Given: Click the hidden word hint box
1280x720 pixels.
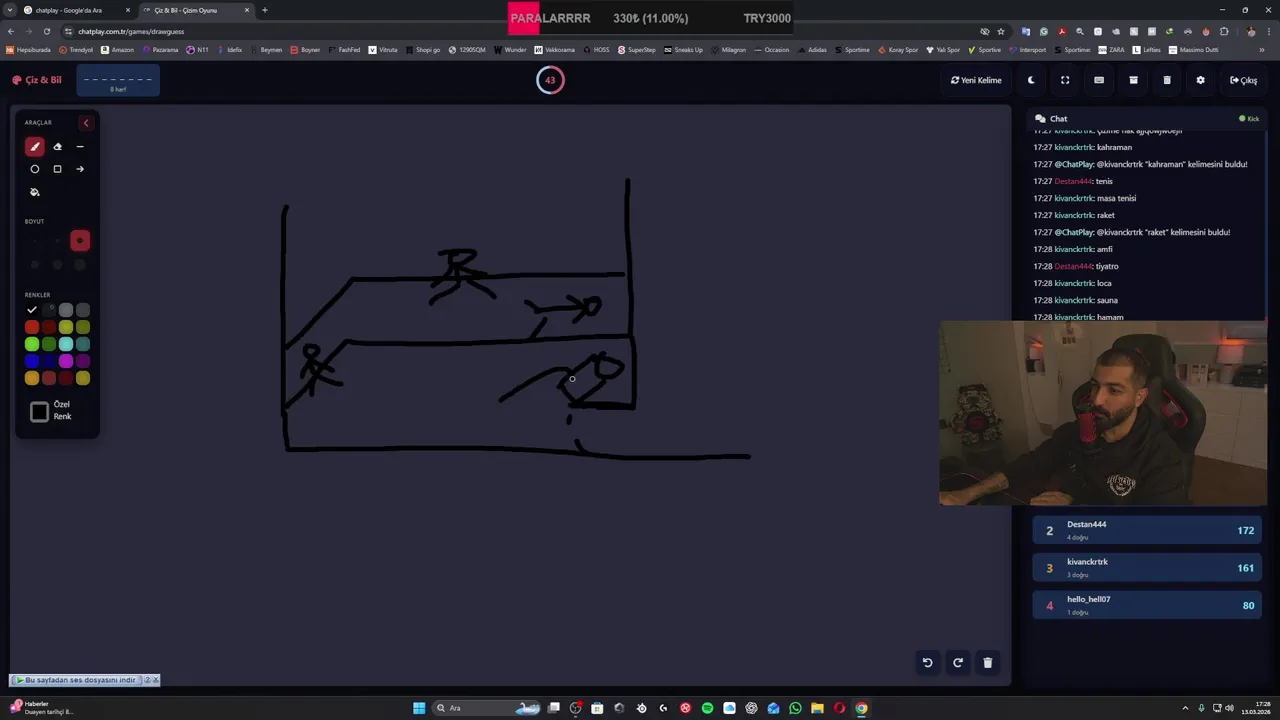Looking at the screenshot, I should tap(118, 81).
